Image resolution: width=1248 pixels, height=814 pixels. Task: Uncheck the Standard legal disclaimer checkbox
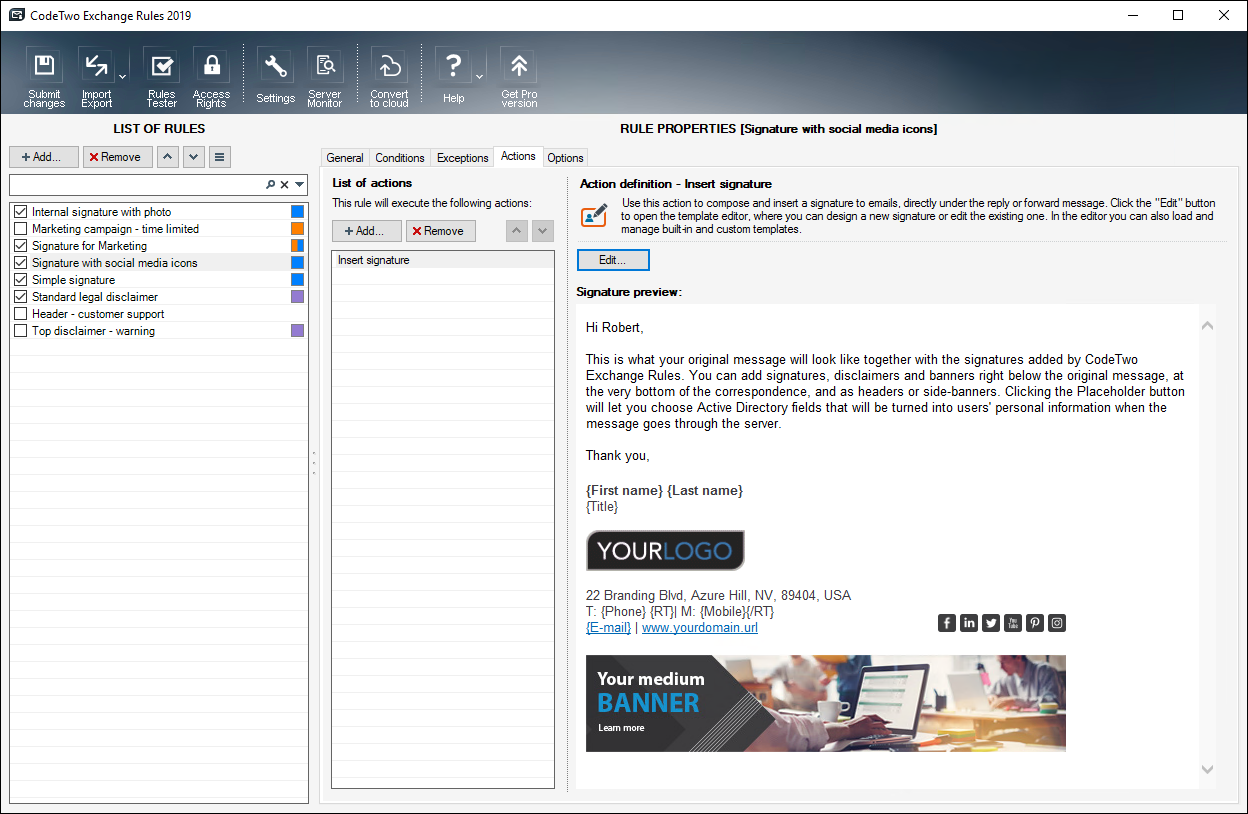click(20, 297)
